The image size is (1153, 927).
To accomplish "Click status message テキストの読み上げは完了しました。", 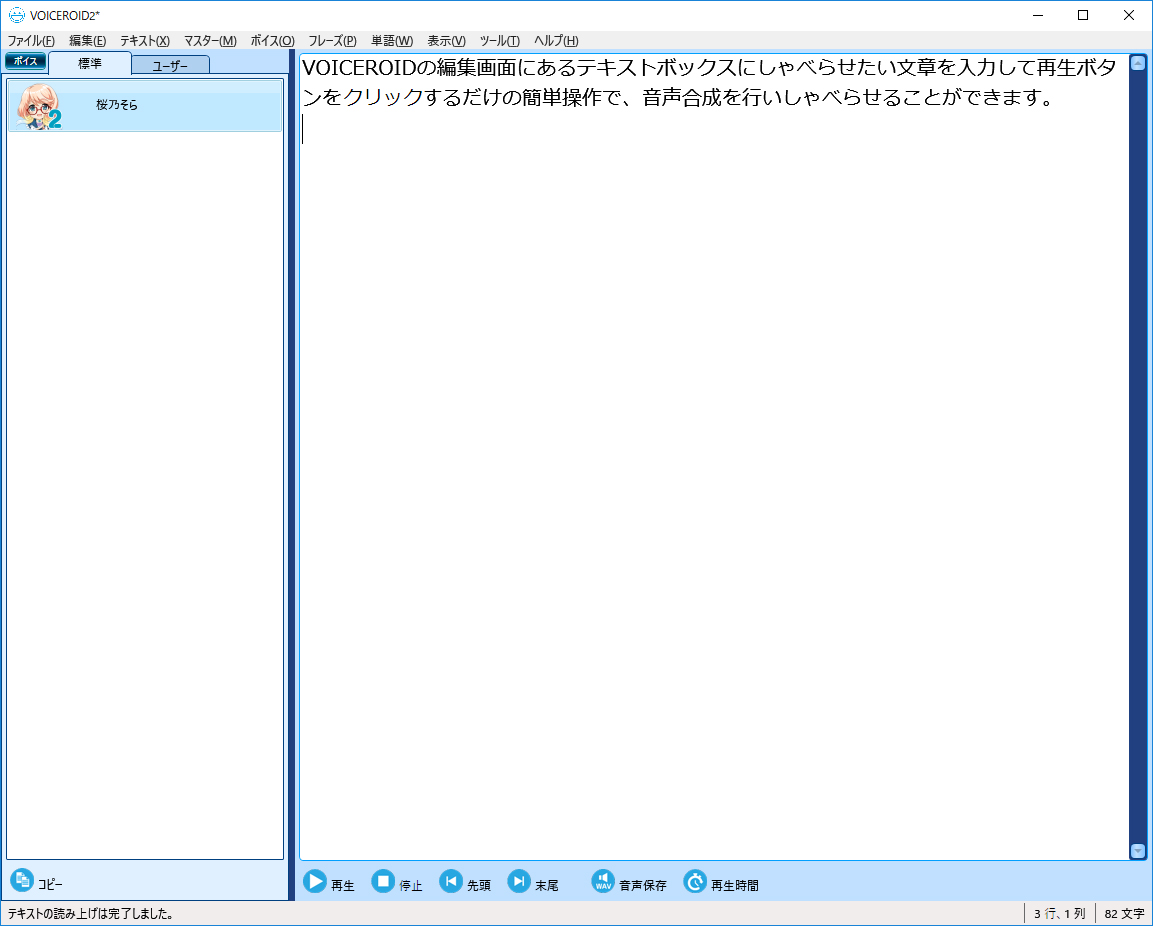I will click(x=91, y=914).
